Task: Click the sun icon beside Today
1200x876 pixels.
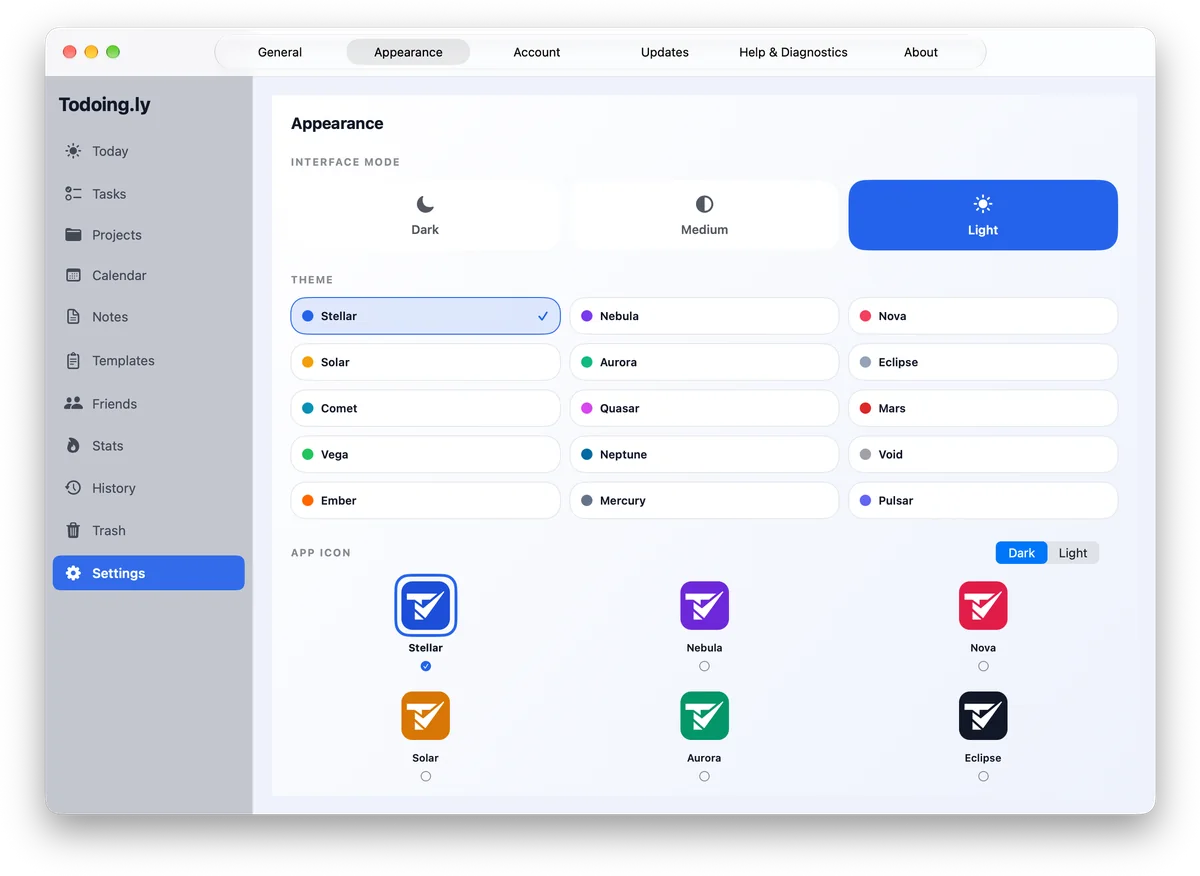Action: tap(73, 151)
